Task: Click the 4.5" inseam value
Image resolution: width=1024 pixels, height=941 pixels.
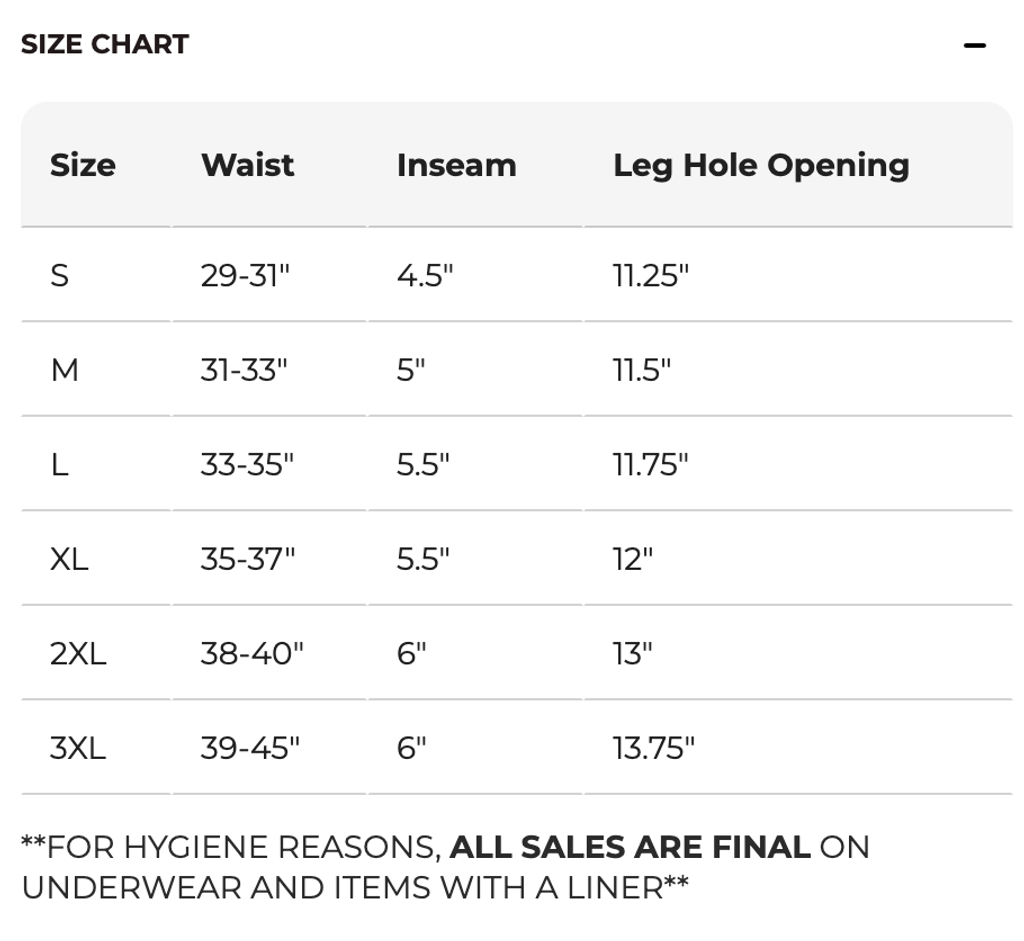Action: coord(425,275)
